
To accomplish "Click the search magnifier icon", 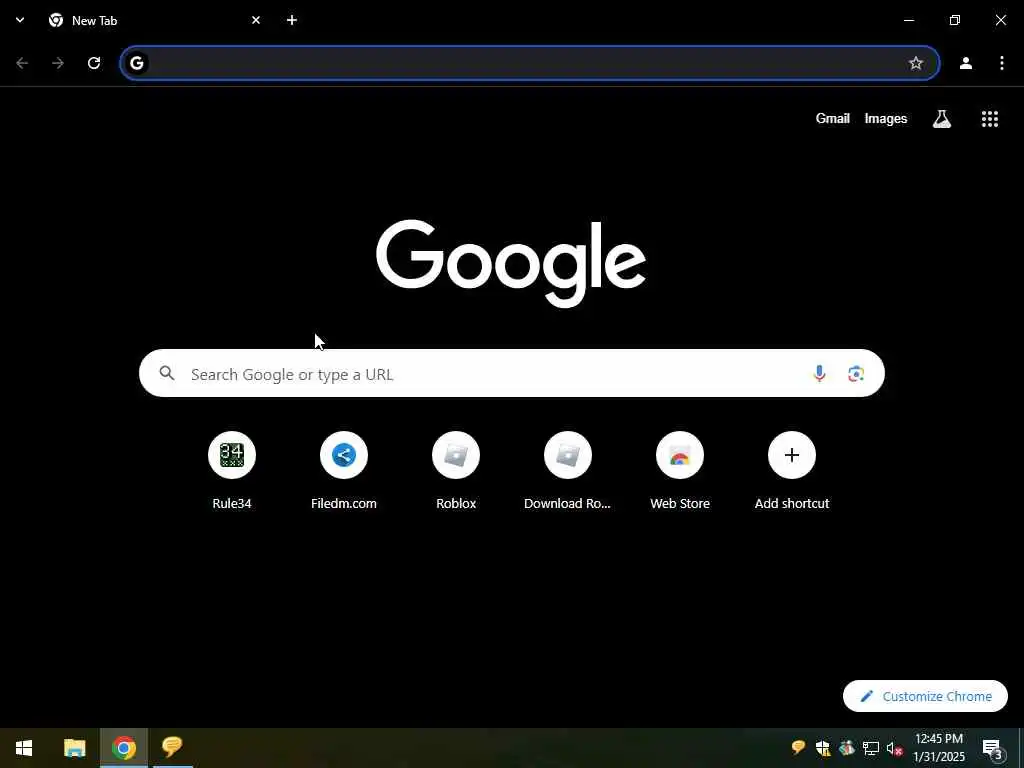I will click(167, 373).
